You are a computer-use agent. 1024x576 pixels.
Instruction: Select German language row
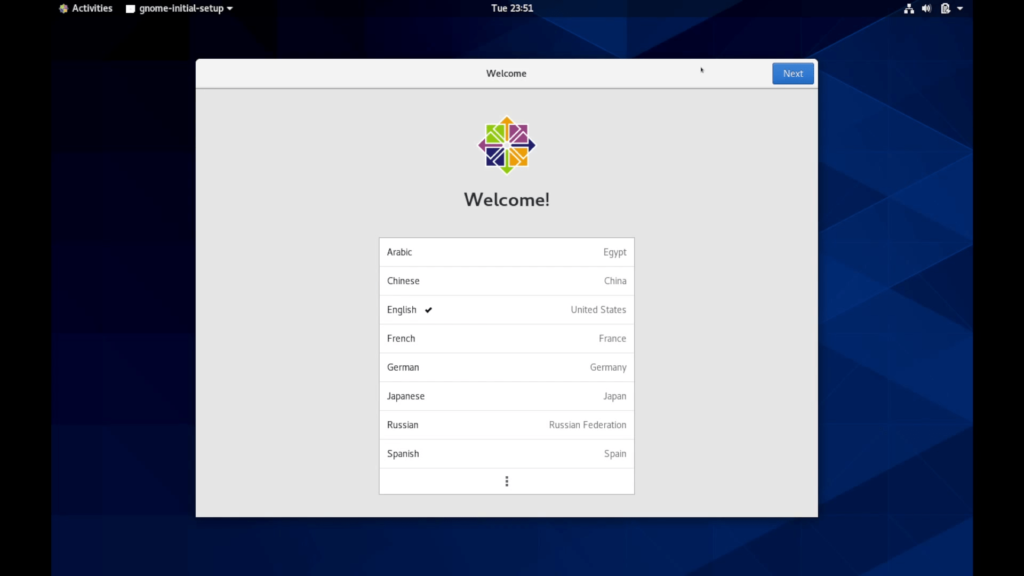coord(506,367)
